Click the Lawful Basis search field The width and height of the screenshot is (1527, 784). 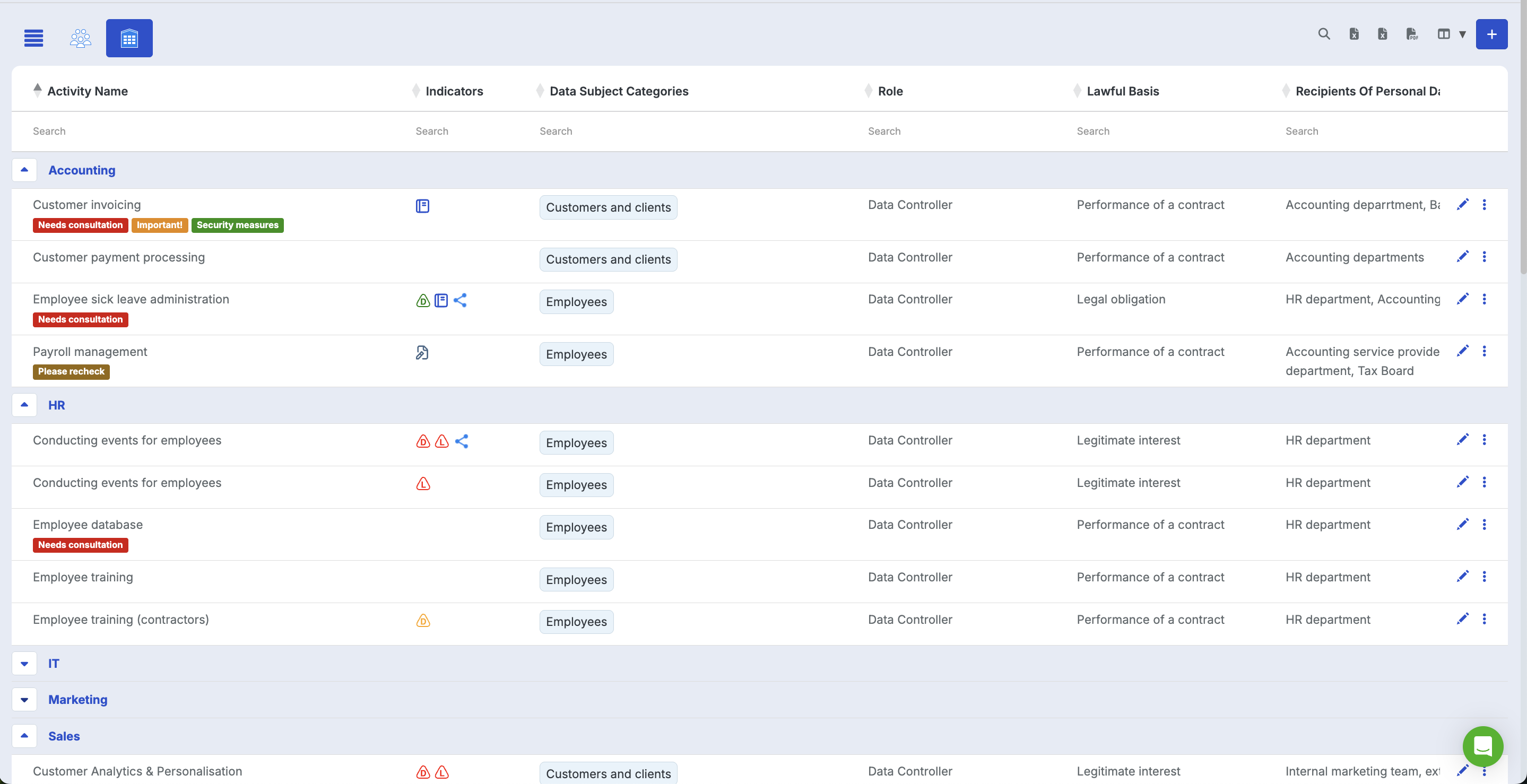tap(1172, 131)
